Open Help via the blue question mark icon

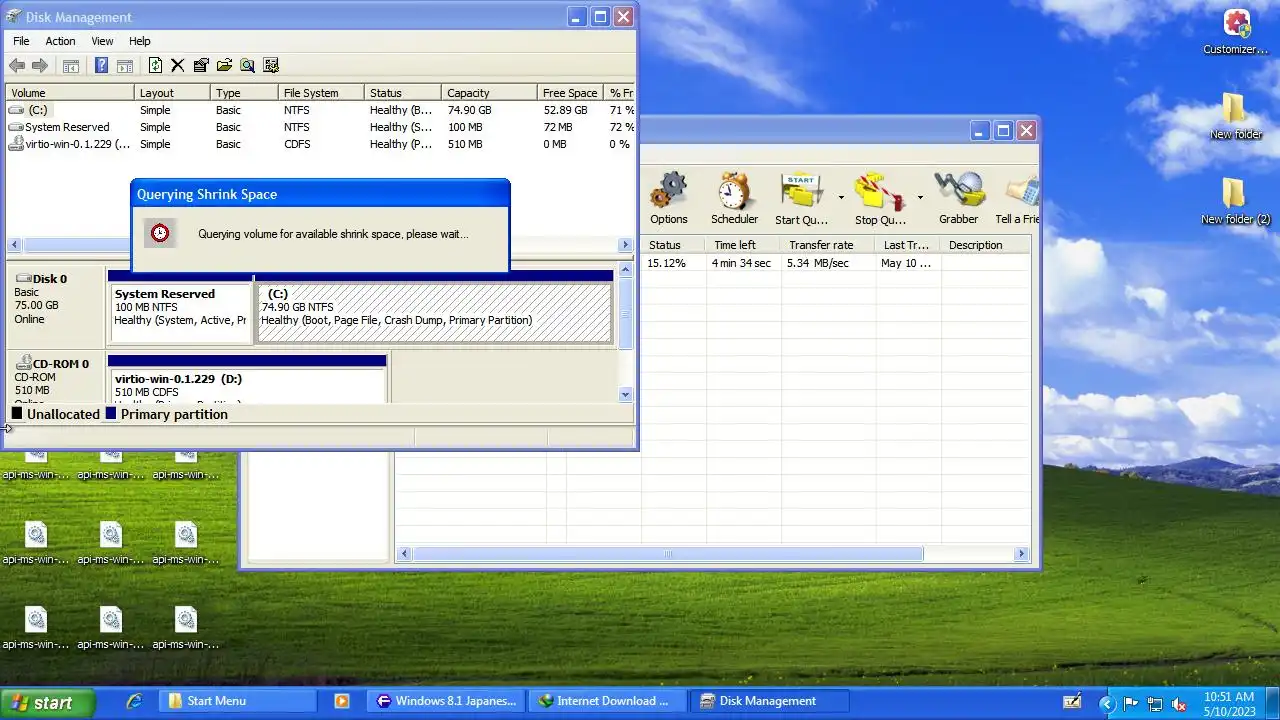click(x=101, y=65)
